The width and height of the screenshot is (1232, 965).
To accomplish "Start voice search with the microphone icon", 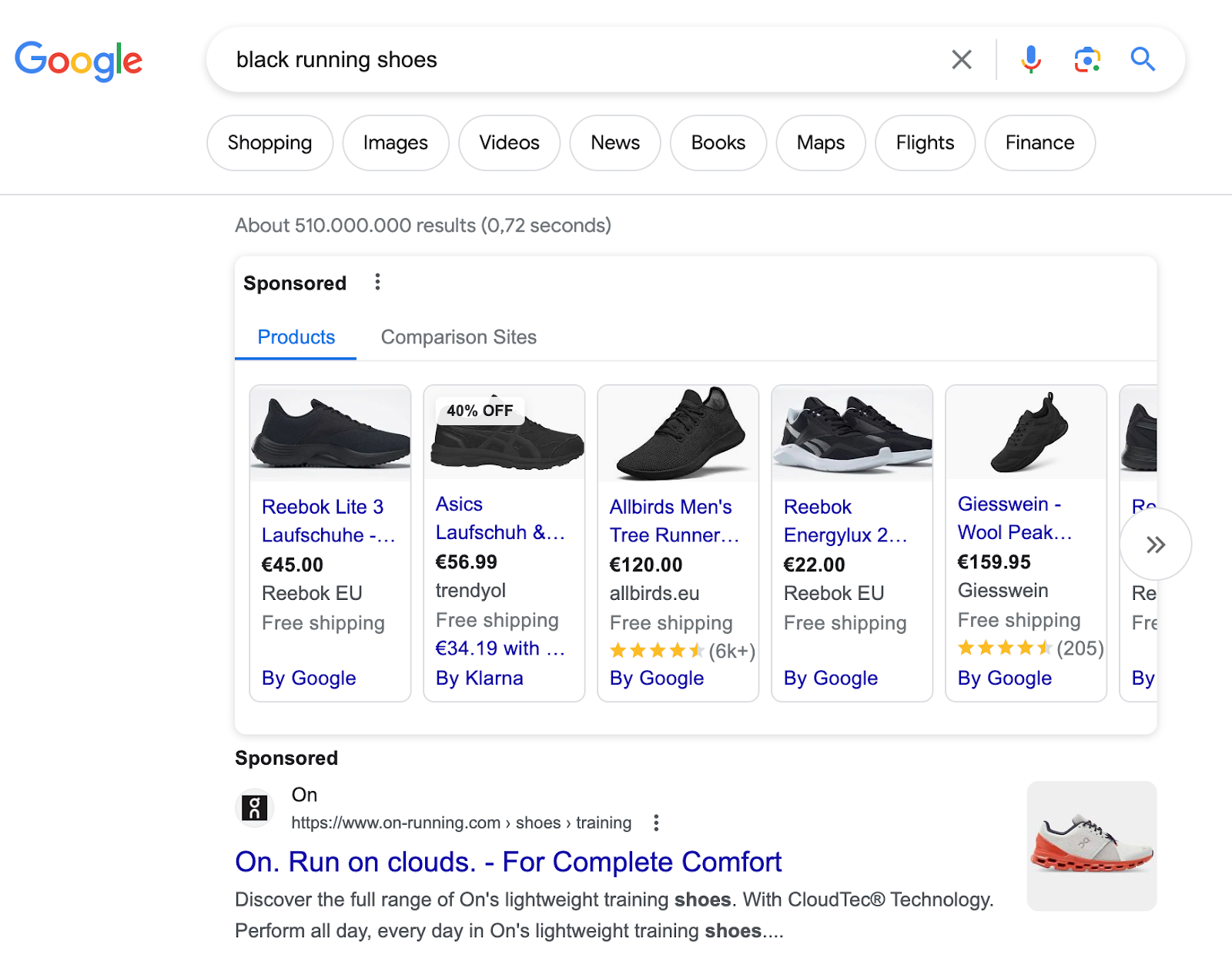I will click(1030, 59).
